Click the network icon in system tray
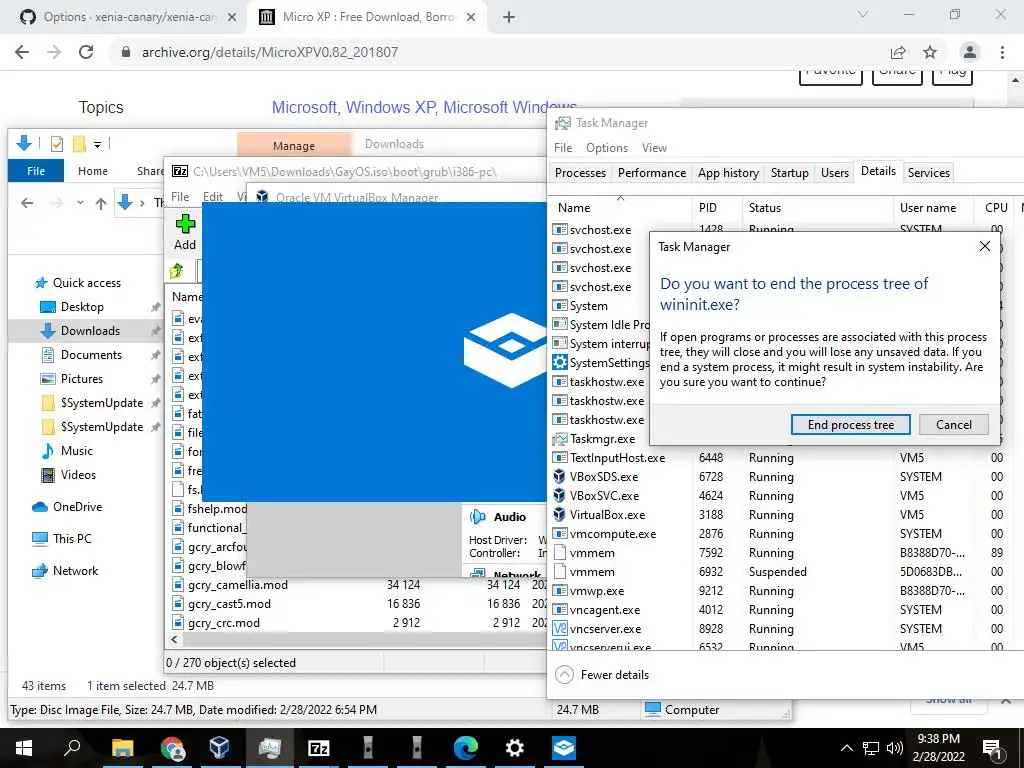Screen dimensions: 1024x768 pyautogui.click(x=871, y=748)
